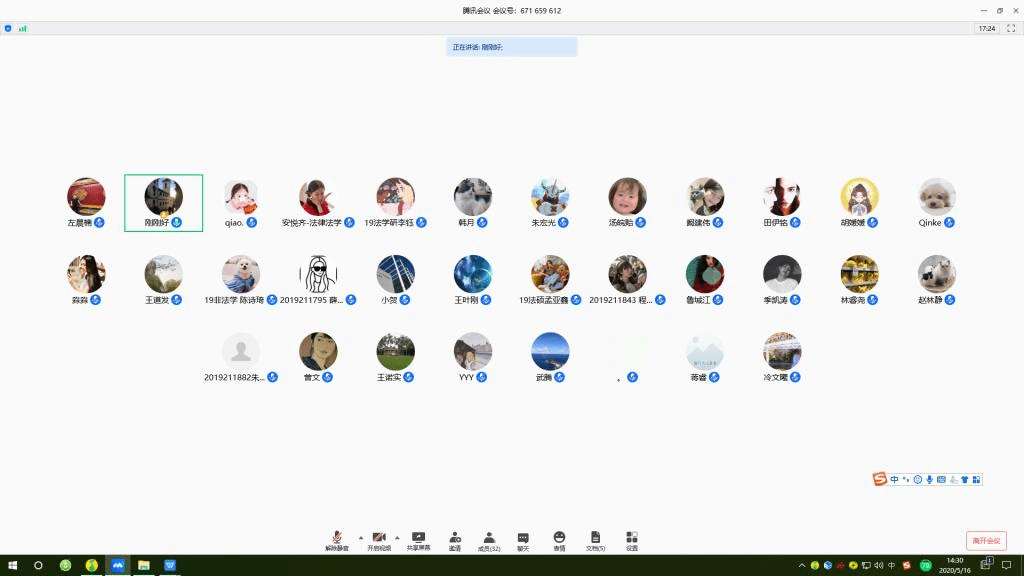Select participant 刚刚好's highlighted video tile
1024x576 pixels.
163,203
